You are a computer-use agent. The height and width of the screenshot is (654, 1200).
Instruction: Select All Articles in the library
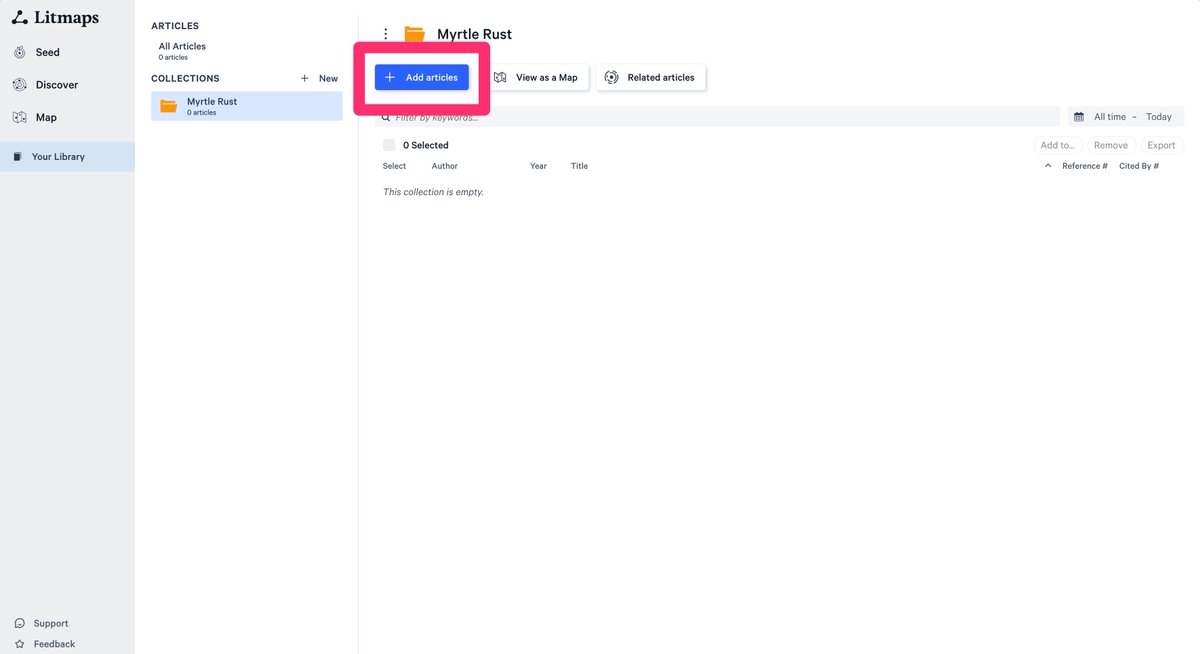182,50
